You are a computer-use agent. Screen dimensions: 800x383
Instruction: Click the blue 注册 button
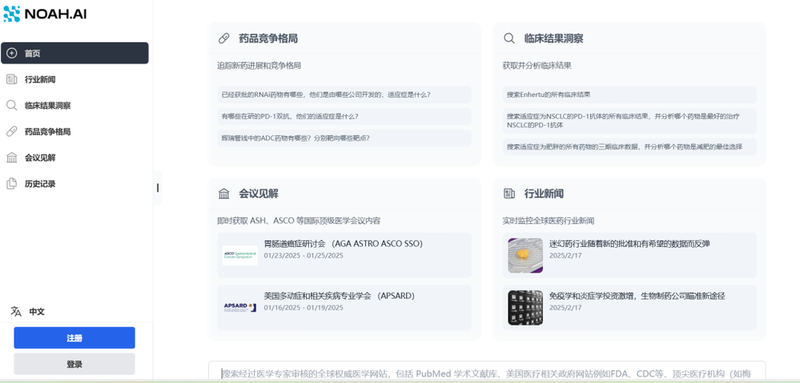[74, 338]
